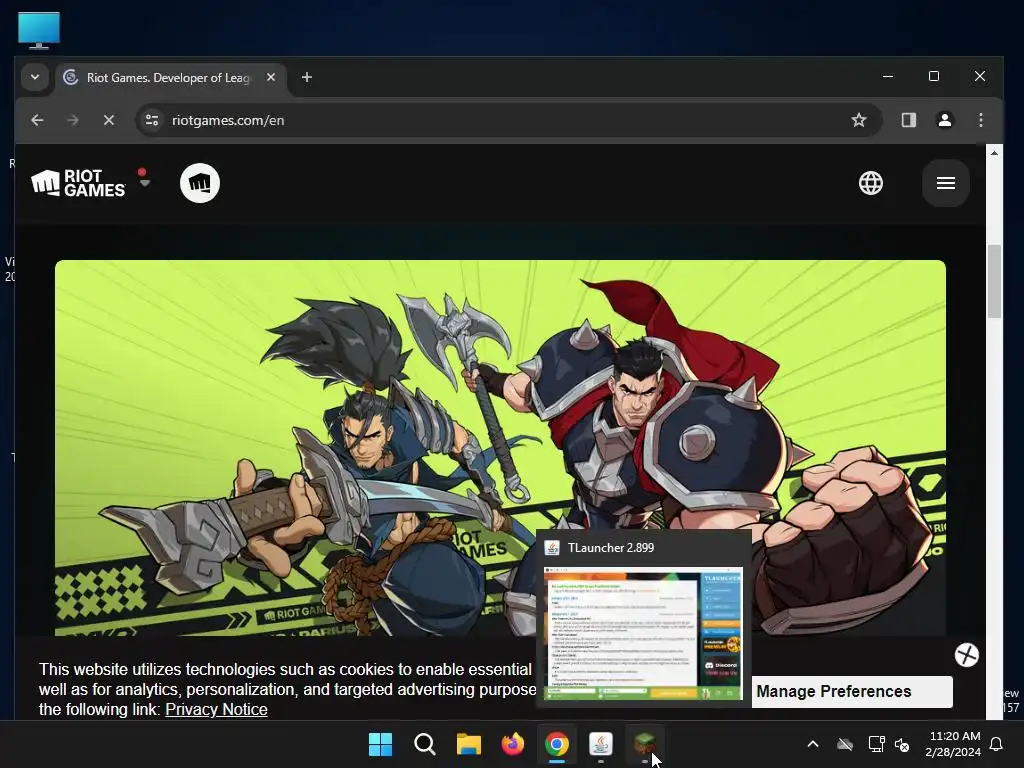This screenshot has height=768, width=1024.
Task: Click Manage Preferences button
Action: (852, 692)
